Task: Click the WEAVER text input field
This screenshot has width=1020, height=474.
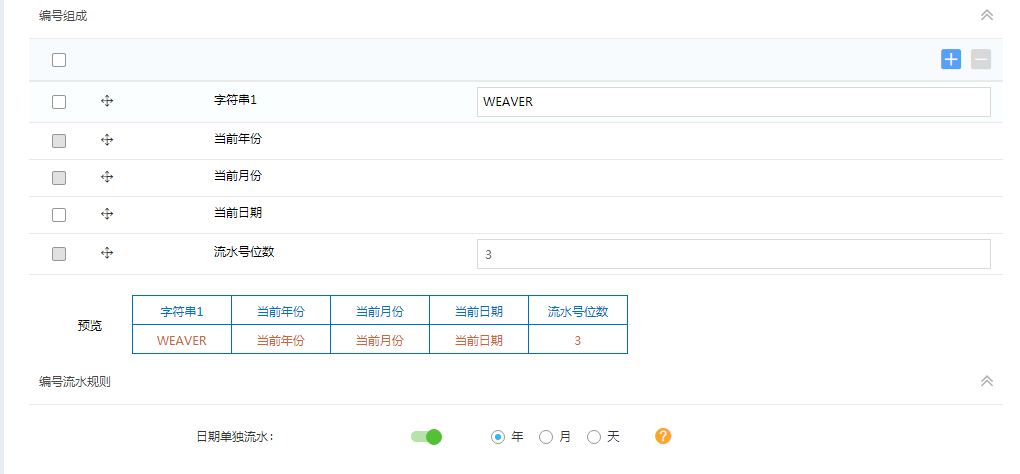Action: [x=733, y=102]
